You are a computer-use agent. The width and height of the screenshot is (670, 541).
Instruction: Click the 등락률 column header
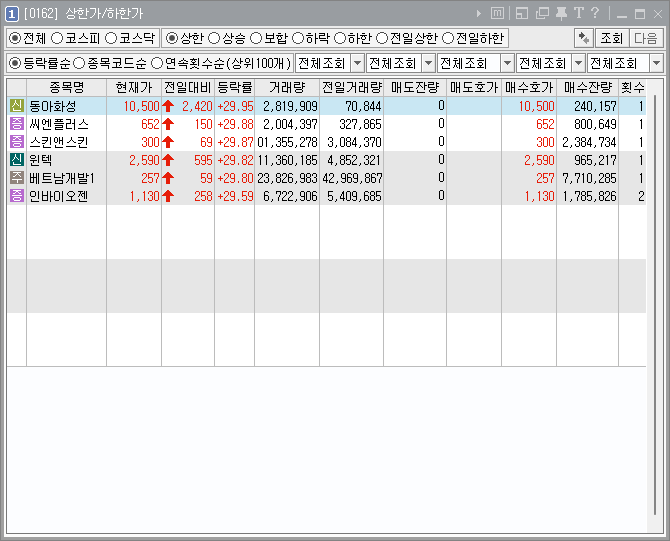tap(235, 88)
